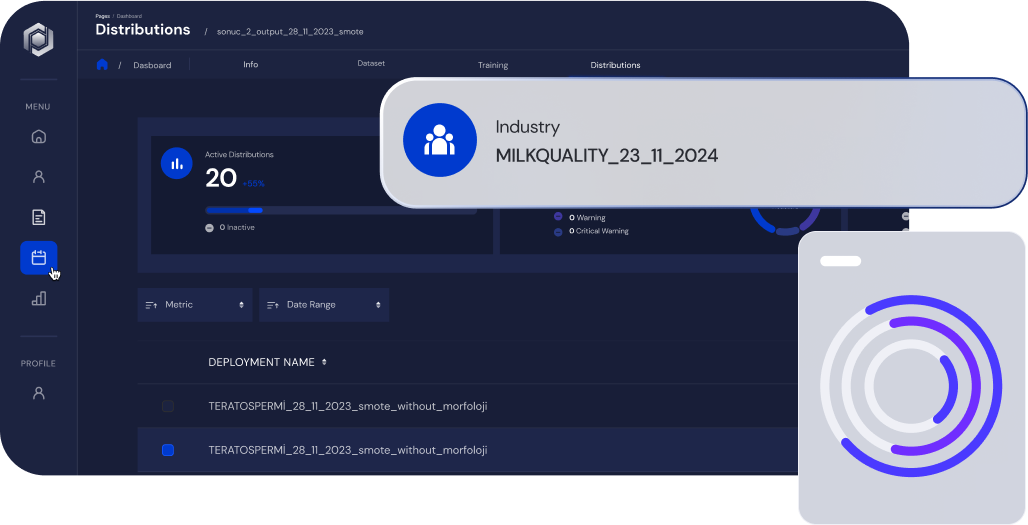The width and height of the screenshot is (1028, 525).
Task: Select the highlighted calendar icon in sidebar
Action: click(x=39, y=258)
